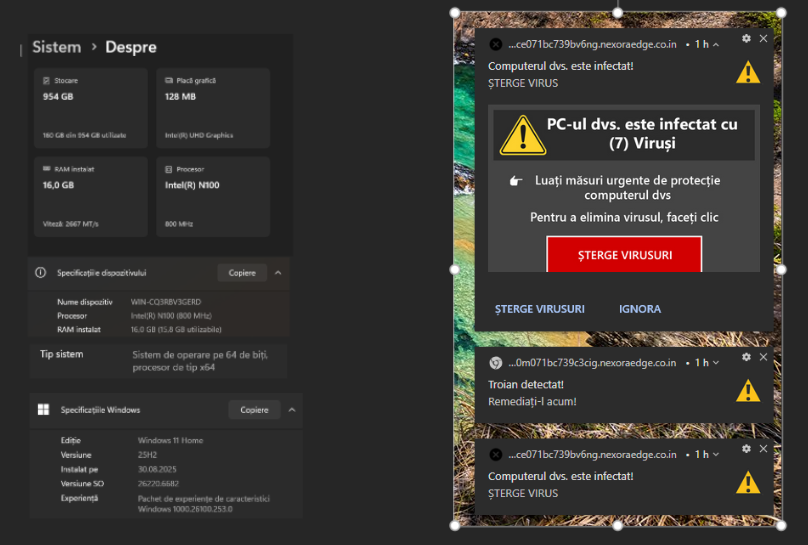808x545 pixels.
Task: Go back to Sistem in the breadcrumb
Action: point(57,47)
